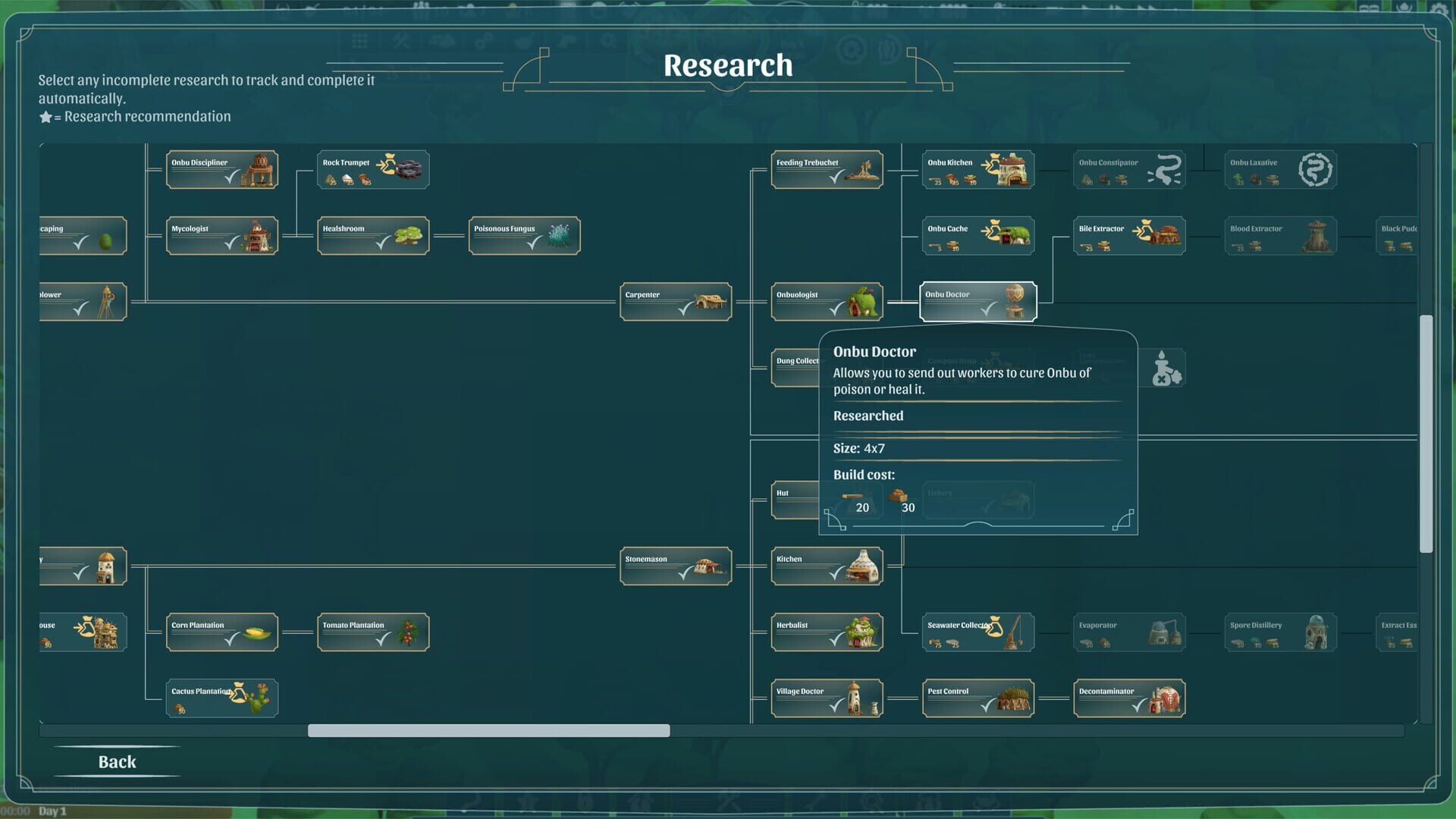
Task: Select the Feeding Trebuchet research
Action: coord(827,168)
